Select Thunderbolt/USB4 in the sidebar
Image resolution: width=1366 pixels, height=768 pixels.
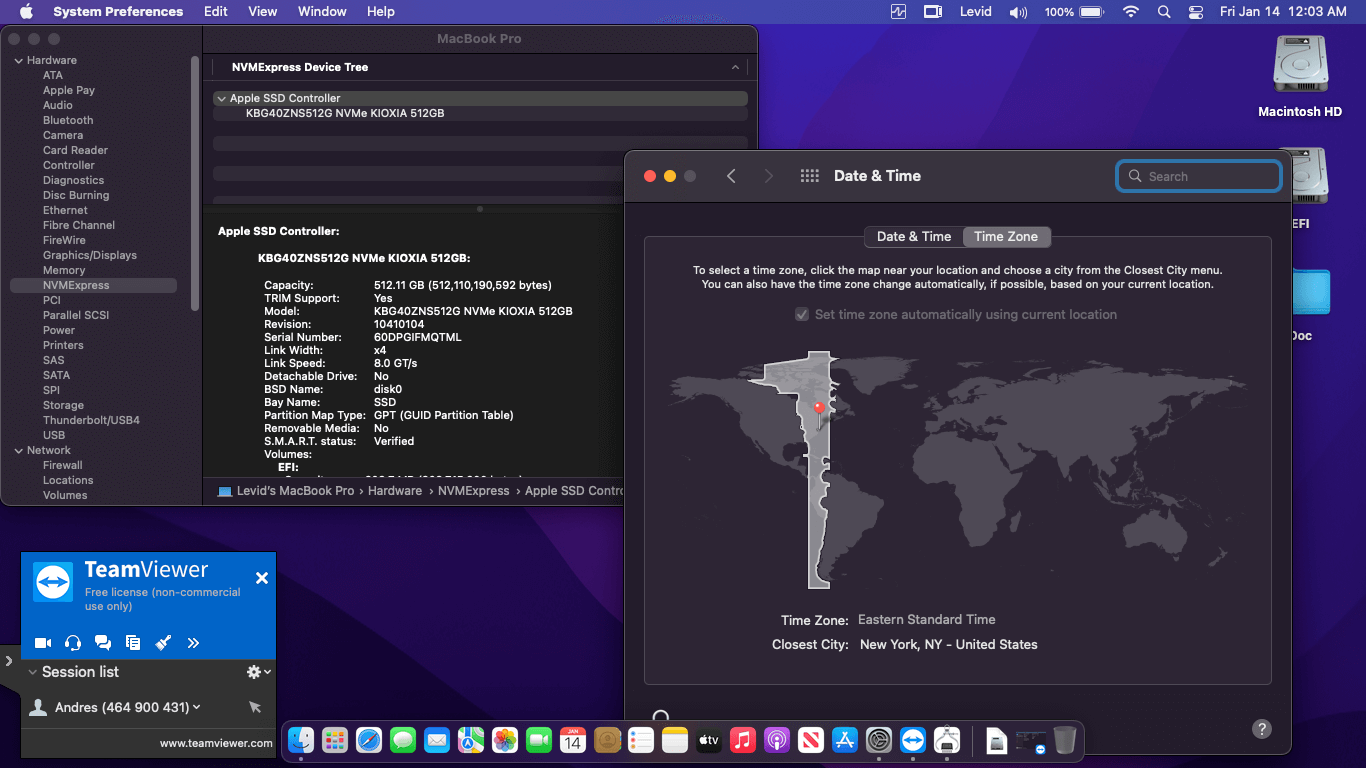click(91, 420)
